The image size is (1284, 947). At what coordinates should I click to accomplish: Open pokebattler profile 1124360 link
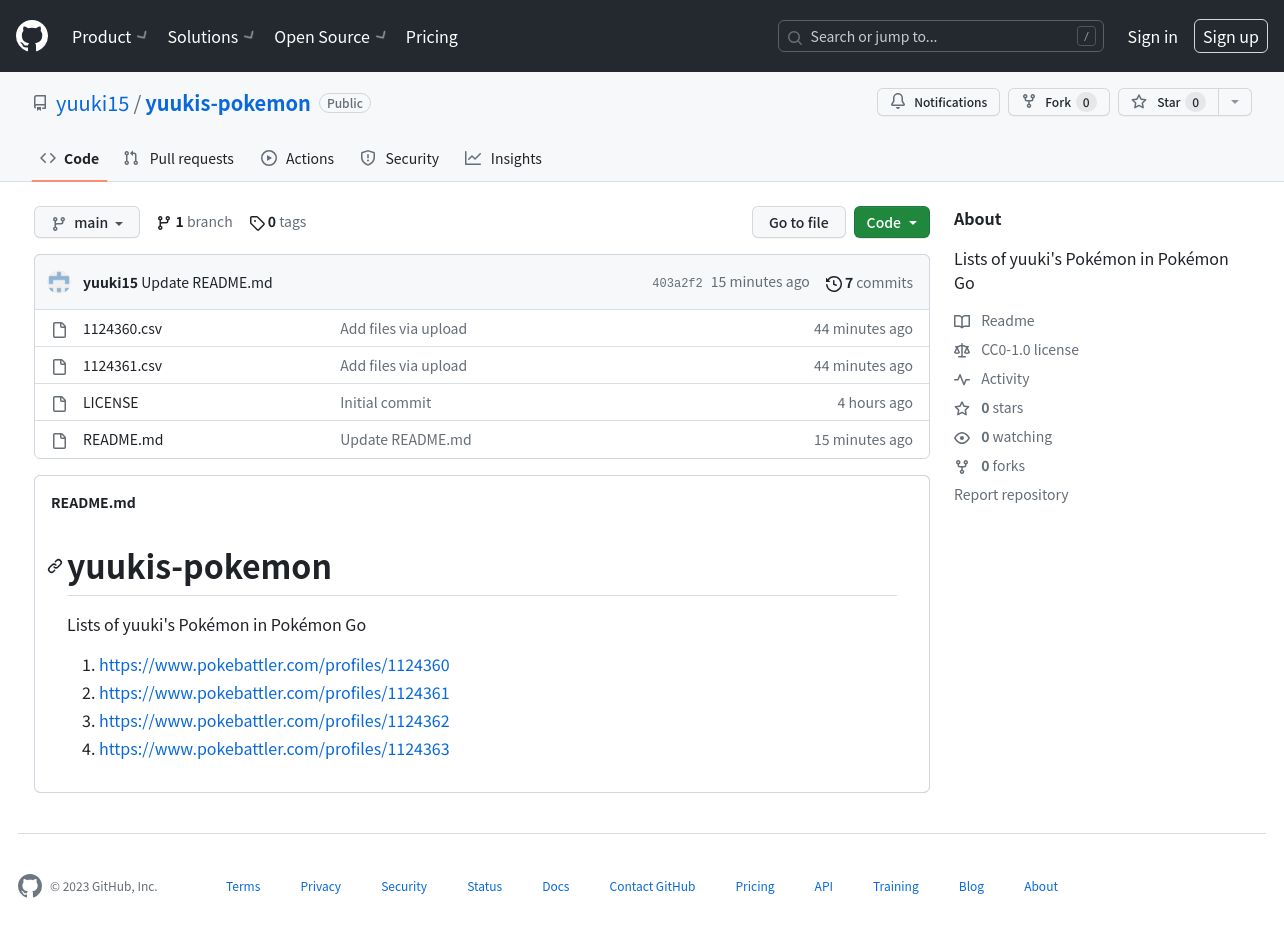point(274,665)
